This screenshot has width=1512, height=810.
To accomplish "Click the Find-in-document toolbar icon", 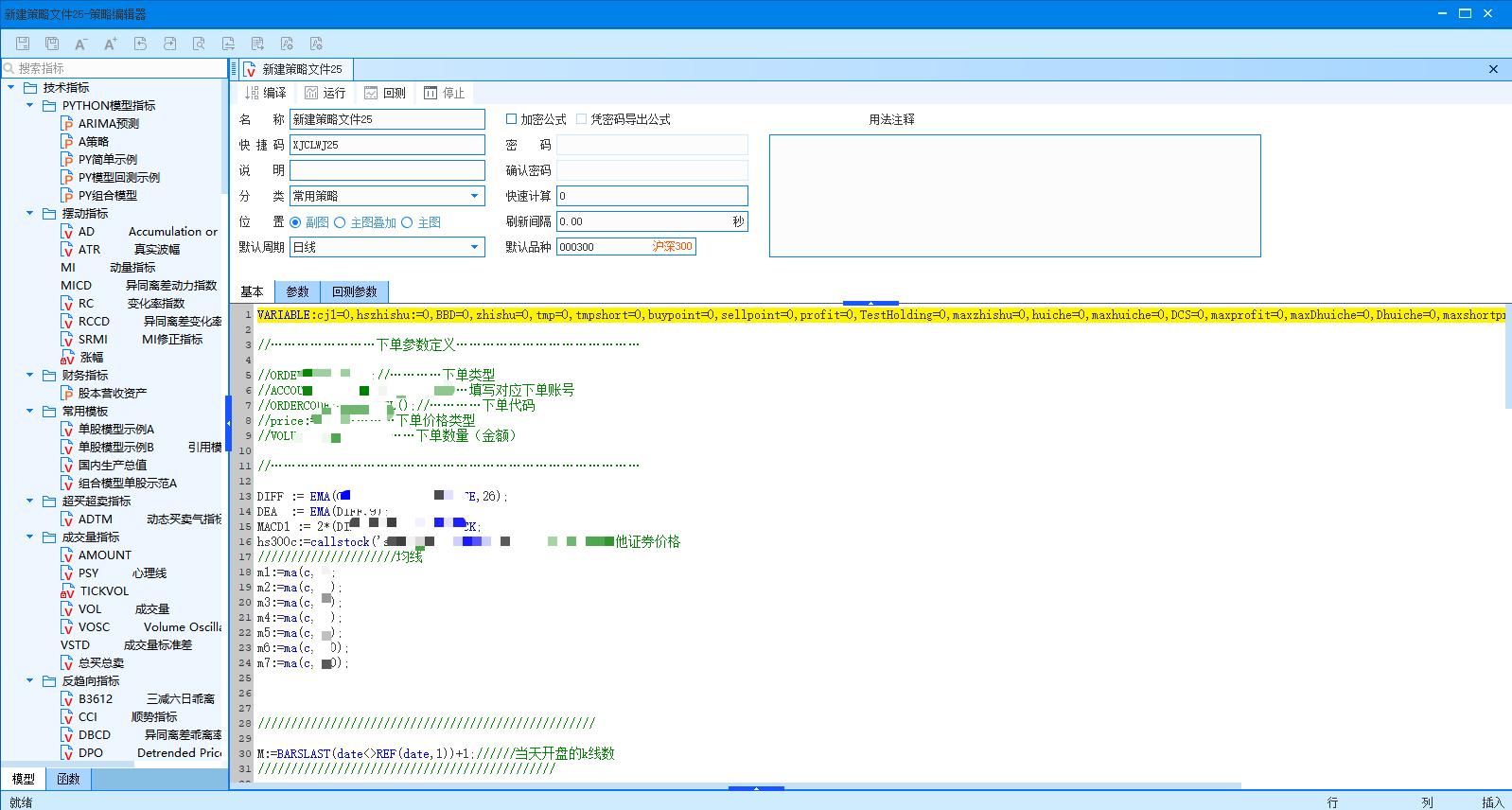I will point(199,44).
